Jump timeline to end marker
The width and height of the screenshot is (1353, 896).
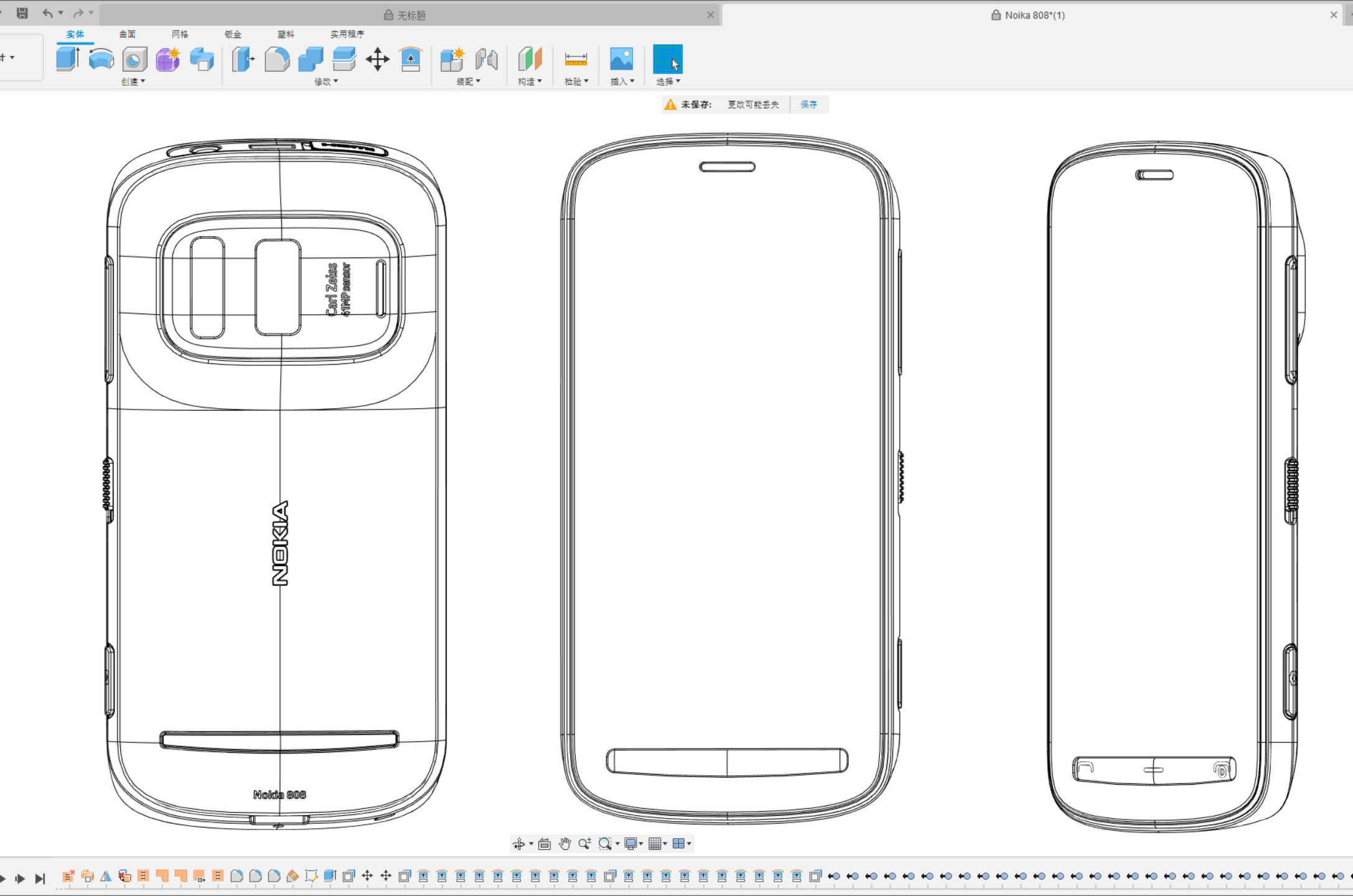40,879
